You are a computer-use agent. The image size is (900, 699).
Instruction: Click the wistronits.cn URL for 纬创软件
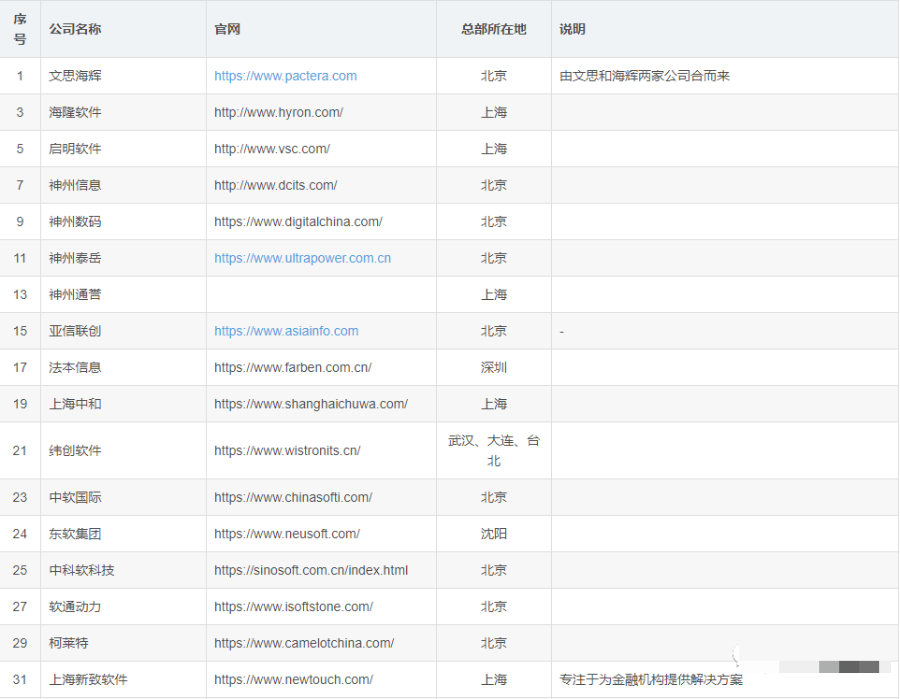(287, 451)
